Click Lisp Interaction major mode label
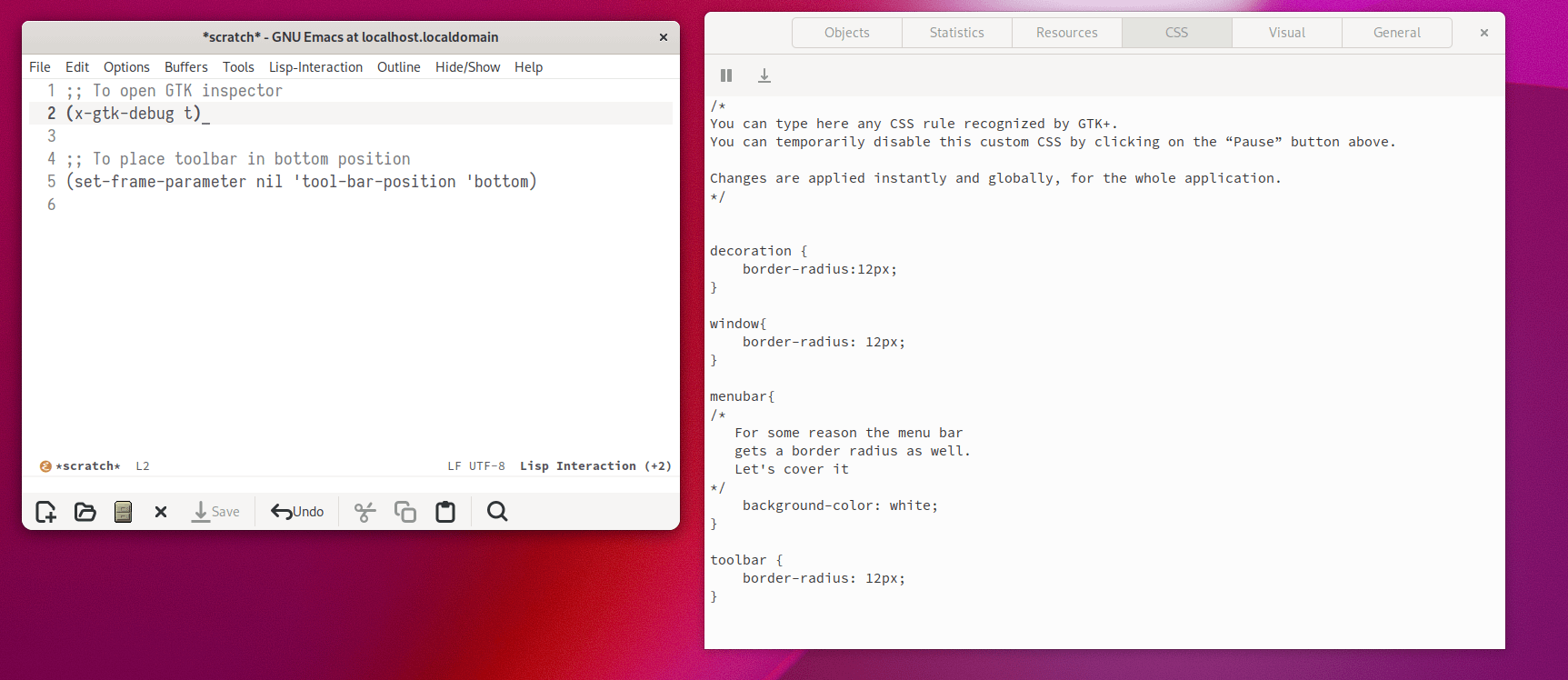The height and width of the screenshot is (680, 1568). [578, 466]
